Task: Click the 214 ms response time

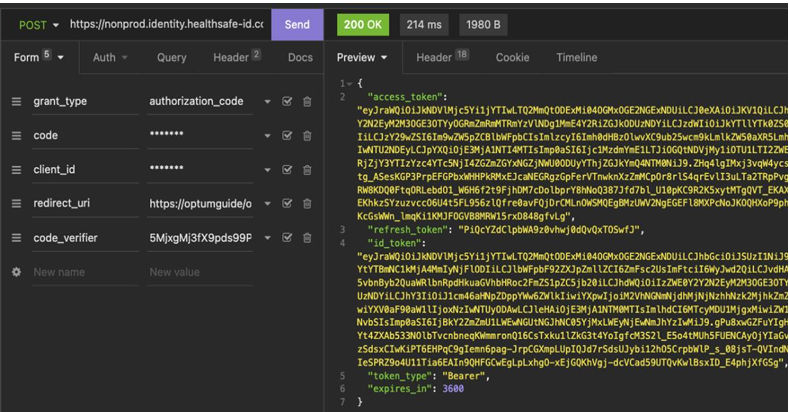Action: (x=424, y=25)
